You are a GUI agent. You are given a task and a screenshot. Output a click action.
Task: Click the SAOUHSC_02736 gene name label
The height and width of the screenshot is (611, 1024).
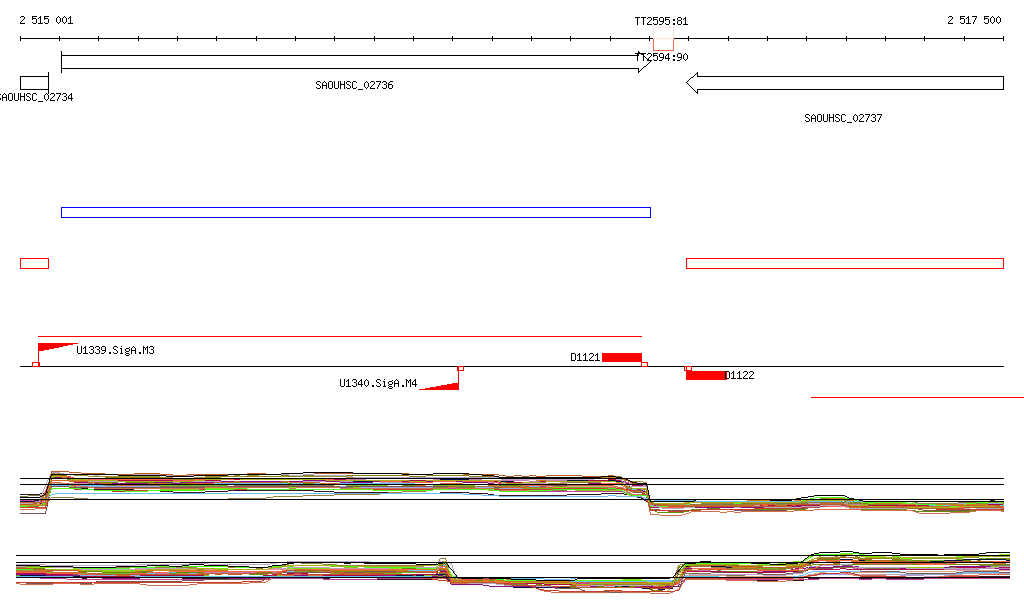(x=354, y=86)
